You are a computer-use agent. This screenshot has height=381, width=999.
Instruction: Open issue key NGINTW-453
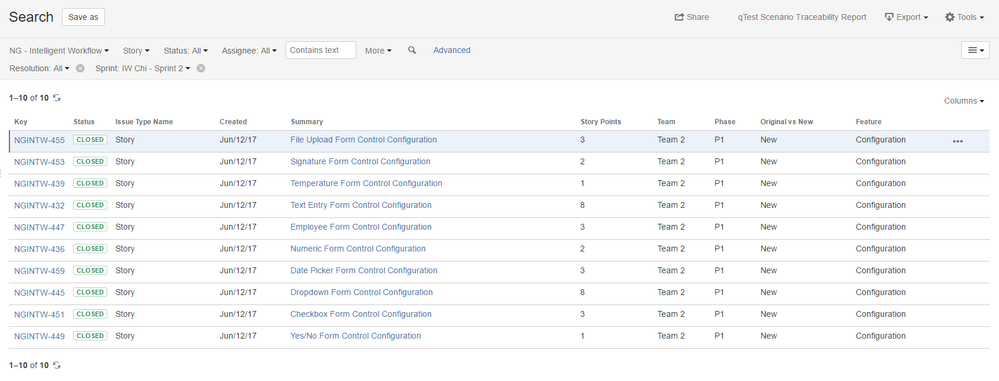tap(40, 162)
